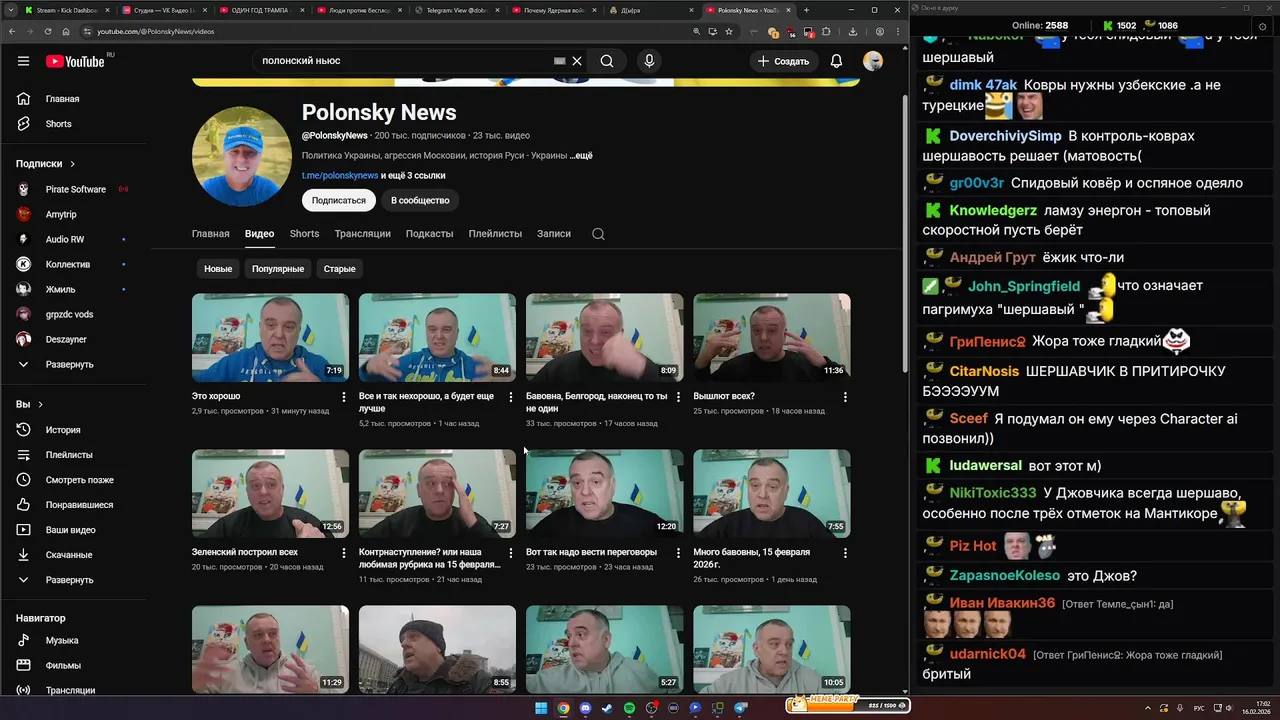Select the Старые sort chip

click(339, 269)
